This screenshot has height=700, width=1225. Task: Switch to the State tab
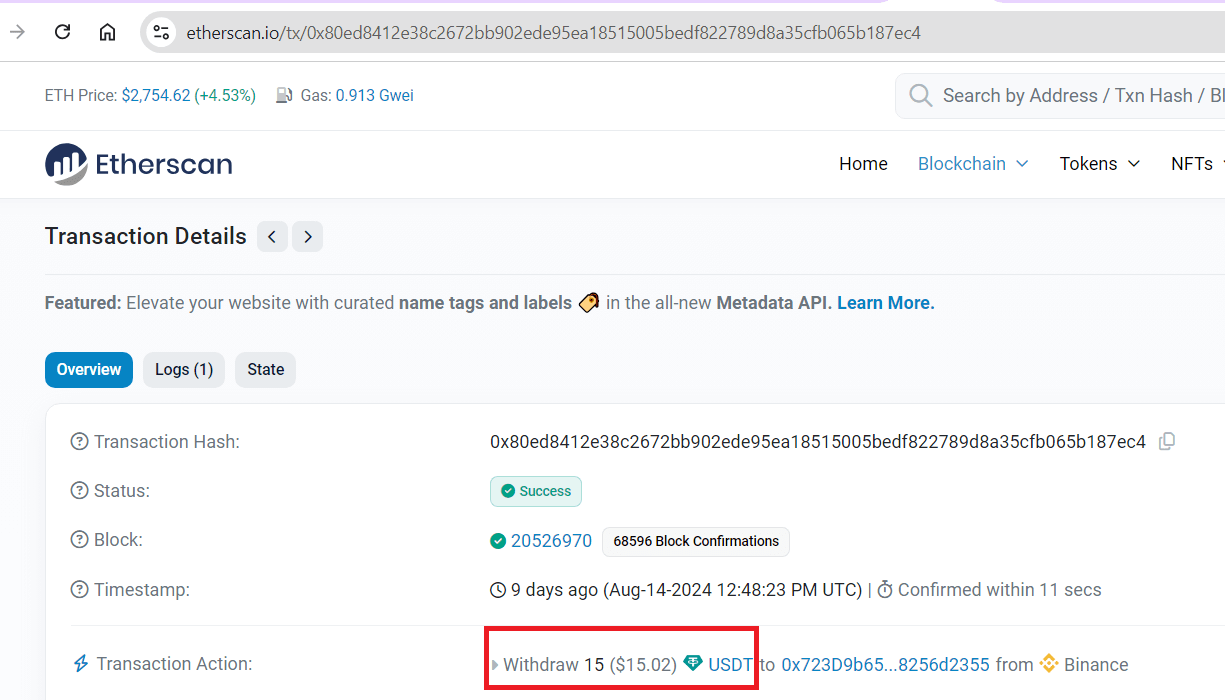[x=266, y=370]
